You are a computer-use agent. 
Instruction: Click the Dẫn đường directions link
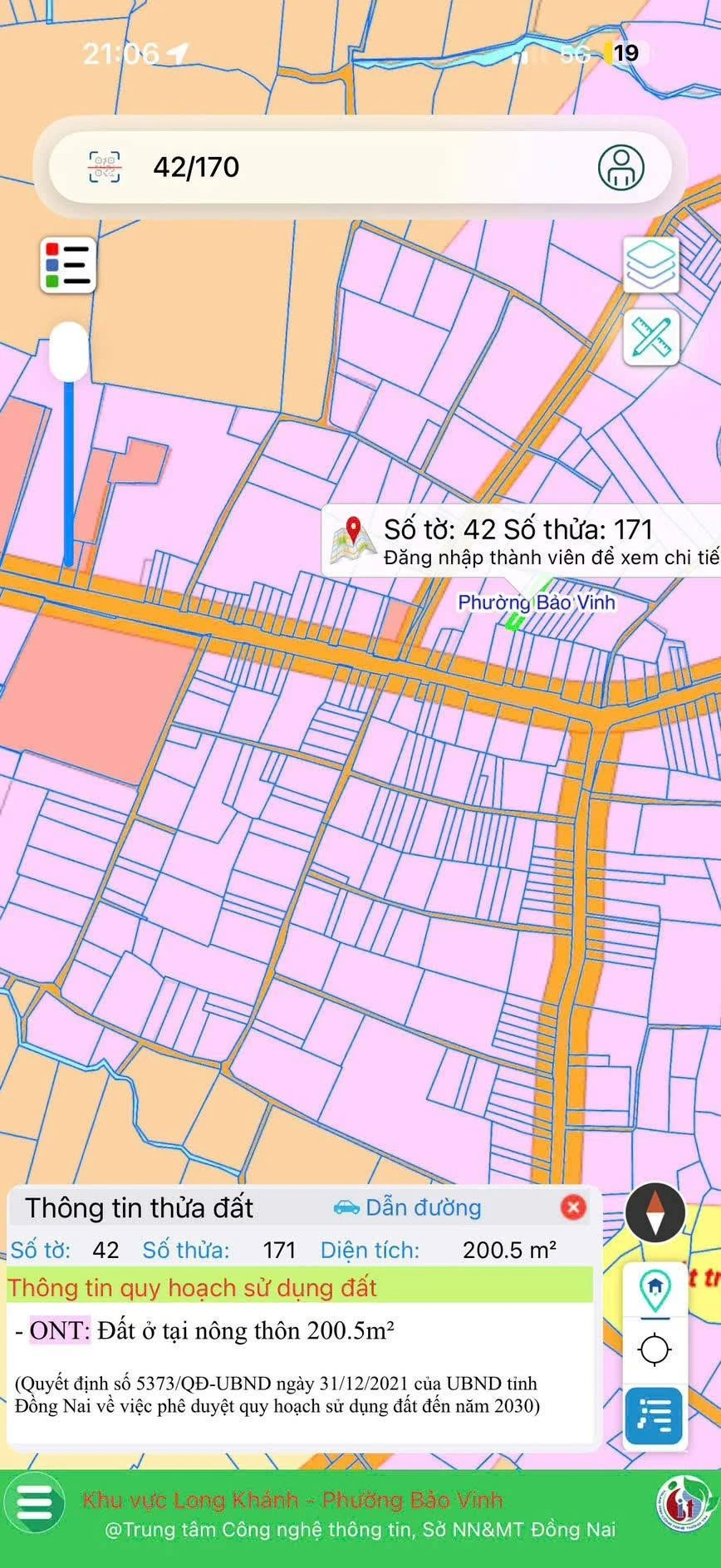coord(424,1207)
